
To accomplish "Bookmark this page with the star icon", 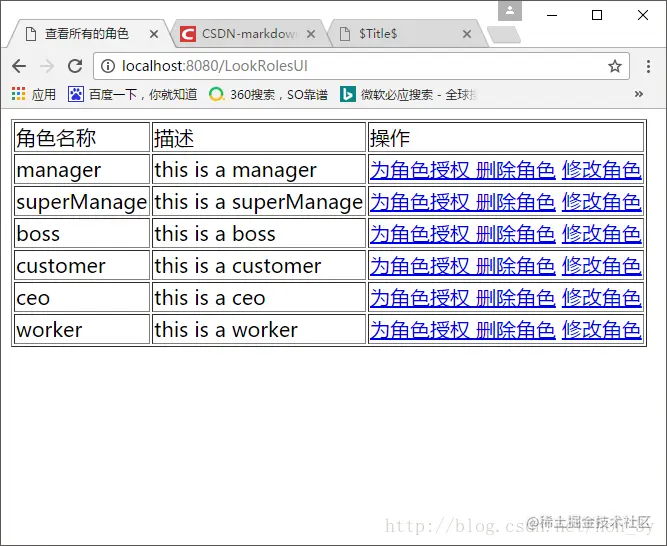I will pos(615,66).
